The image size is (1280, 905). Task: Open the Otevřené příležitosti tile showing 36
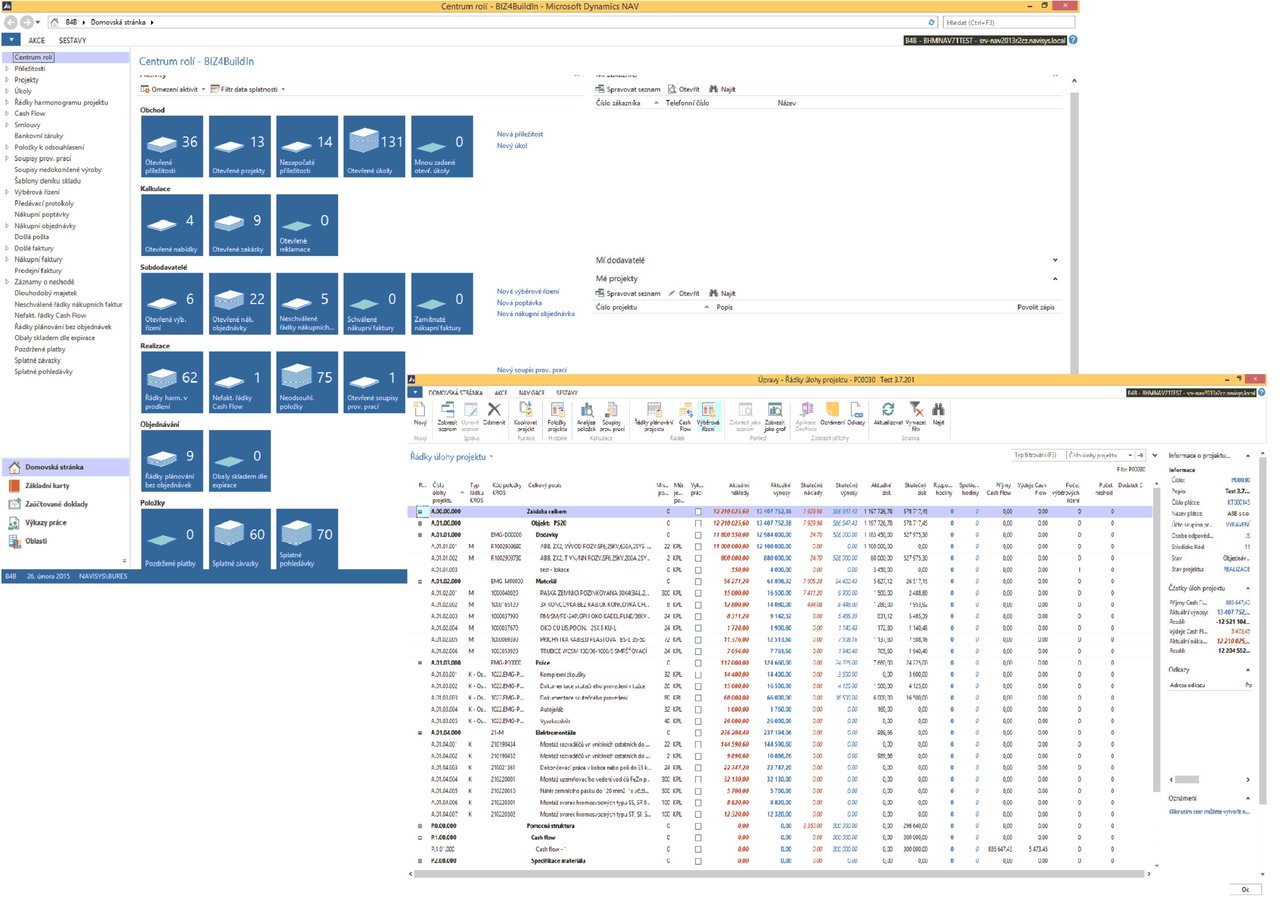coord(173,147)
